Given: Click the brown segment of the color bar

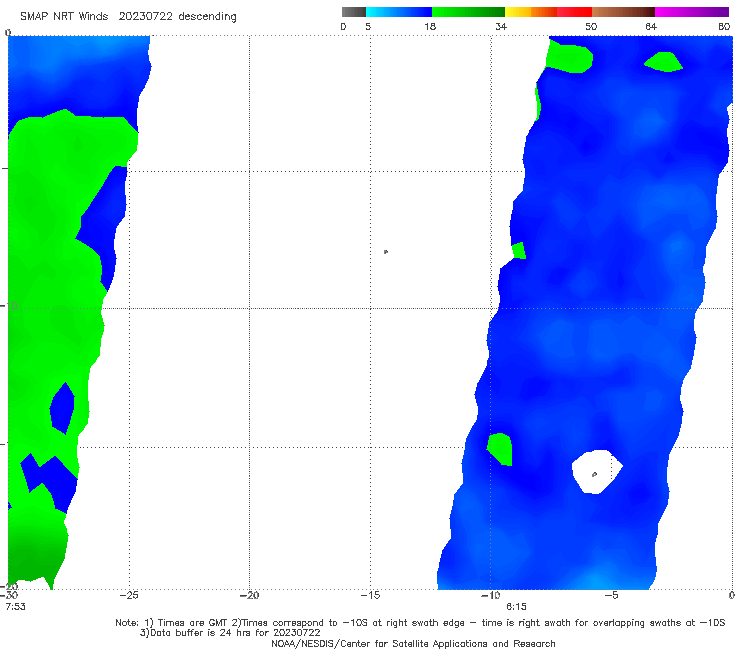Looking at the screenshot, I should pos(623,12).
